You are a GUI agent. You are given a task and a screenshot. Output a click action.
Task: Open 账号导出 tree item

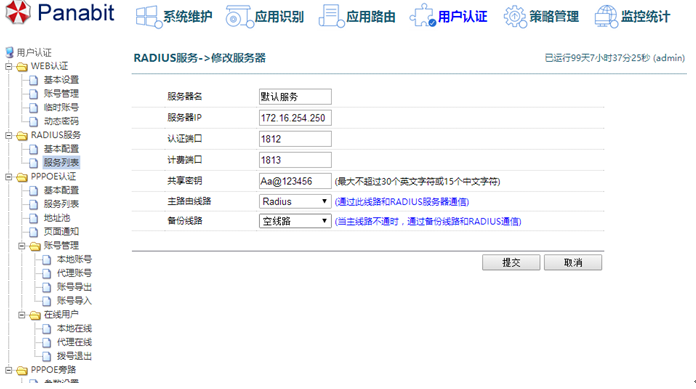(74, 287)
